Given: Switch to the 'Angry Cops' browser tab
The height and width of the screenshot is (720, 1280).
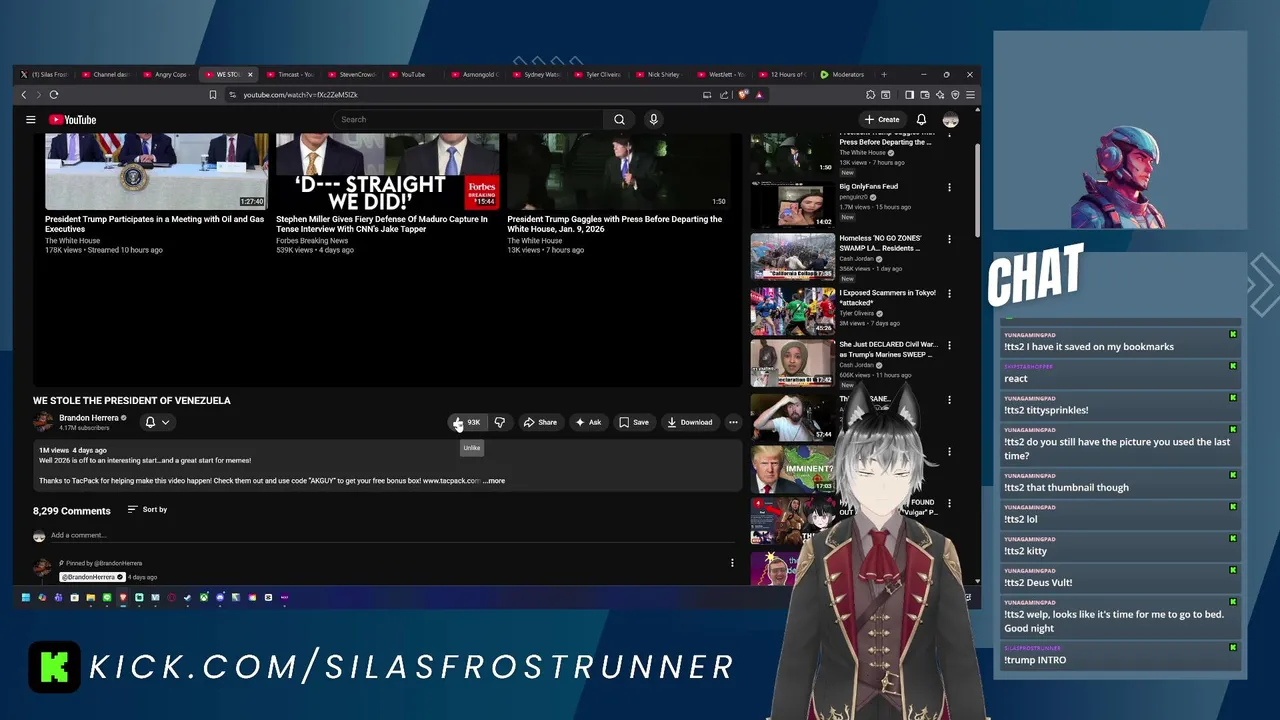Looking at the screenshot, I should tap(166, 74).
